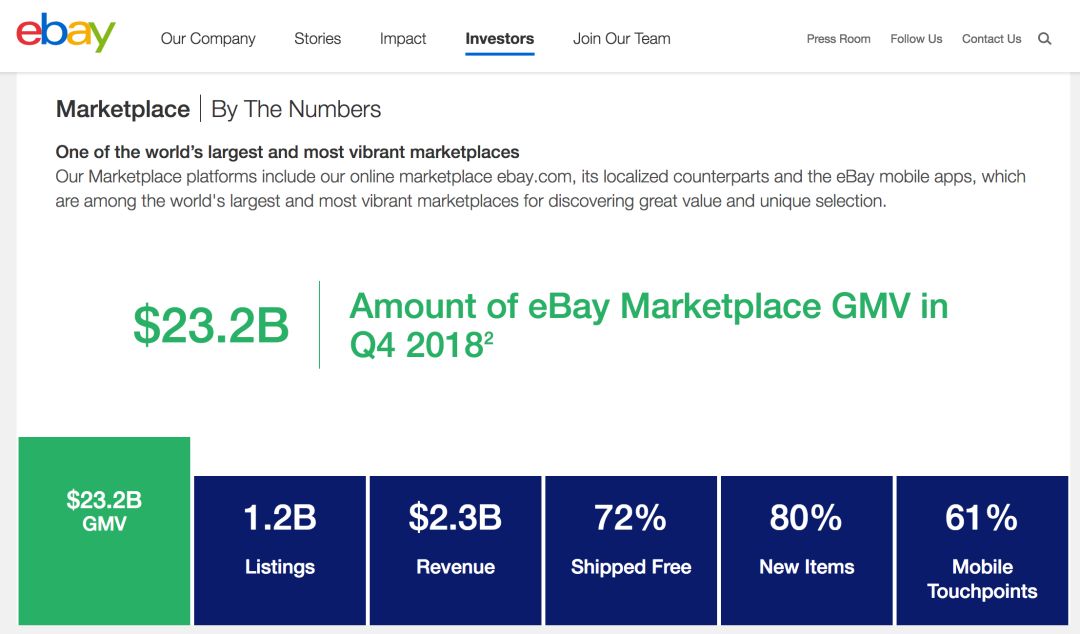Click the Marketplace By The Numbers heading
The width and height of the screenshot is (1080, 634).
coord(218,109)
